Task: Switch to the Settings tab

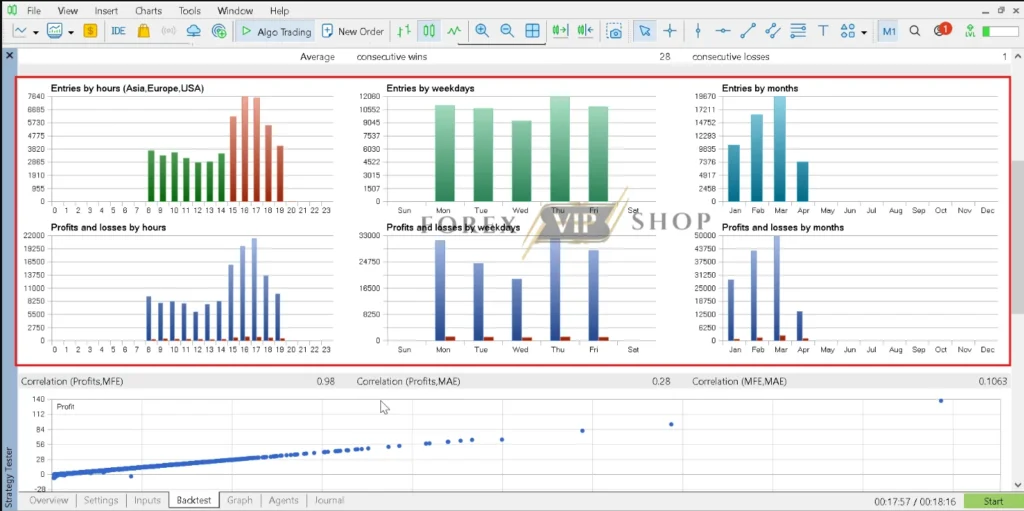Action: (101, 500)
